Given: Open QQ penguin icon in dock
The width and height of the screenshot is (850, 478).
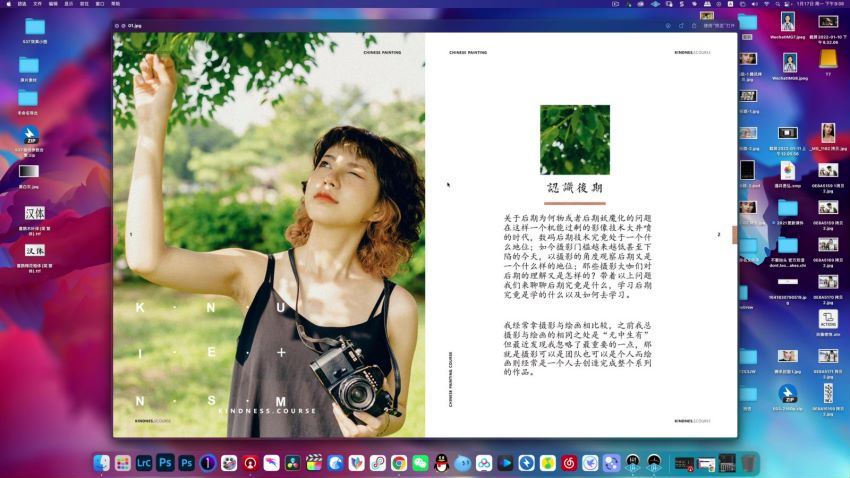Looking at the screenshot, I should tap(442, 463).
